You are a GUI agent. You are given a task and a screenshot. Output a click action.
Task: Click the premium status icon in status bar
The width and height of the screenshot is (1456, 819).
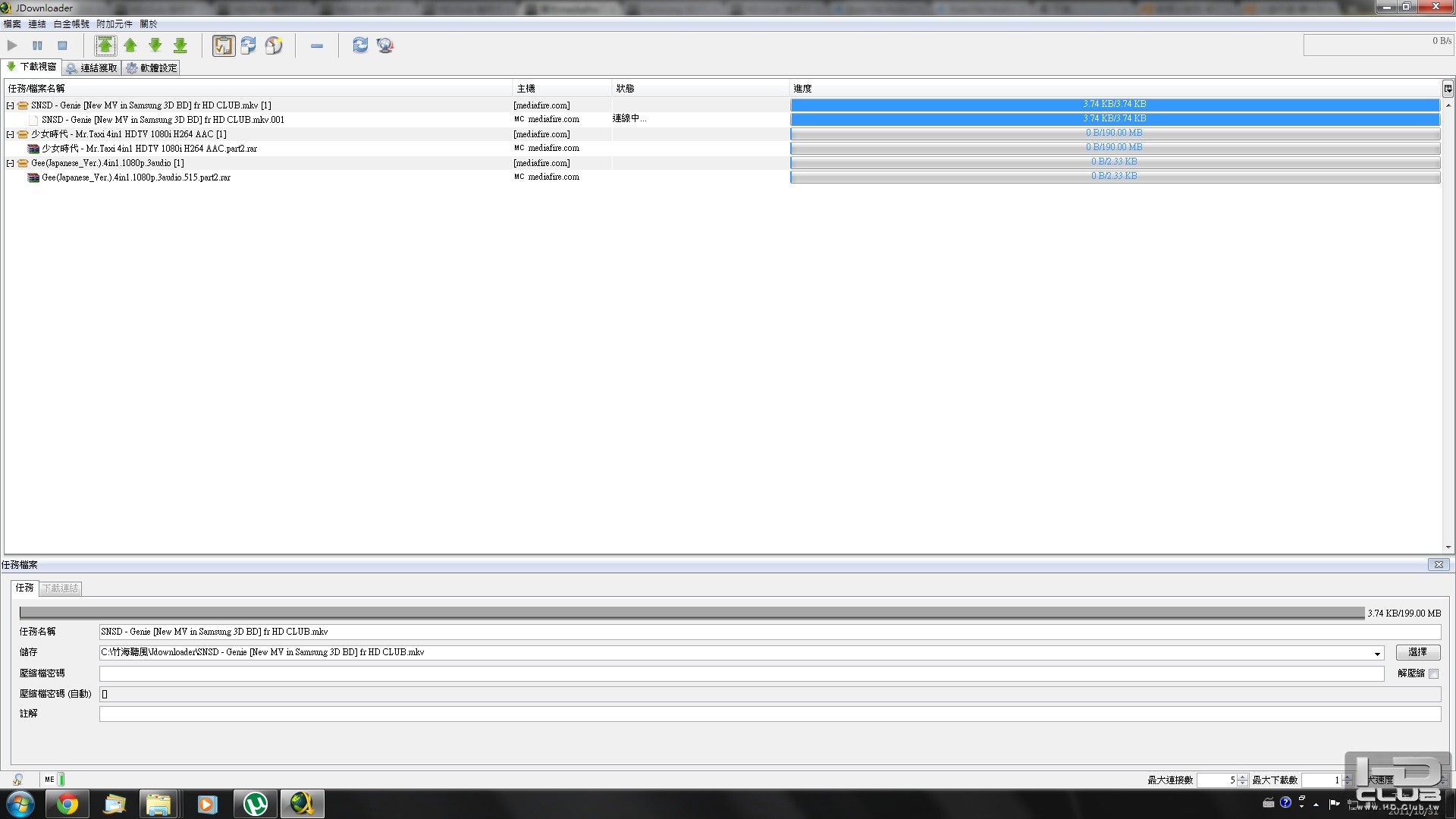(x=18, y=780)
